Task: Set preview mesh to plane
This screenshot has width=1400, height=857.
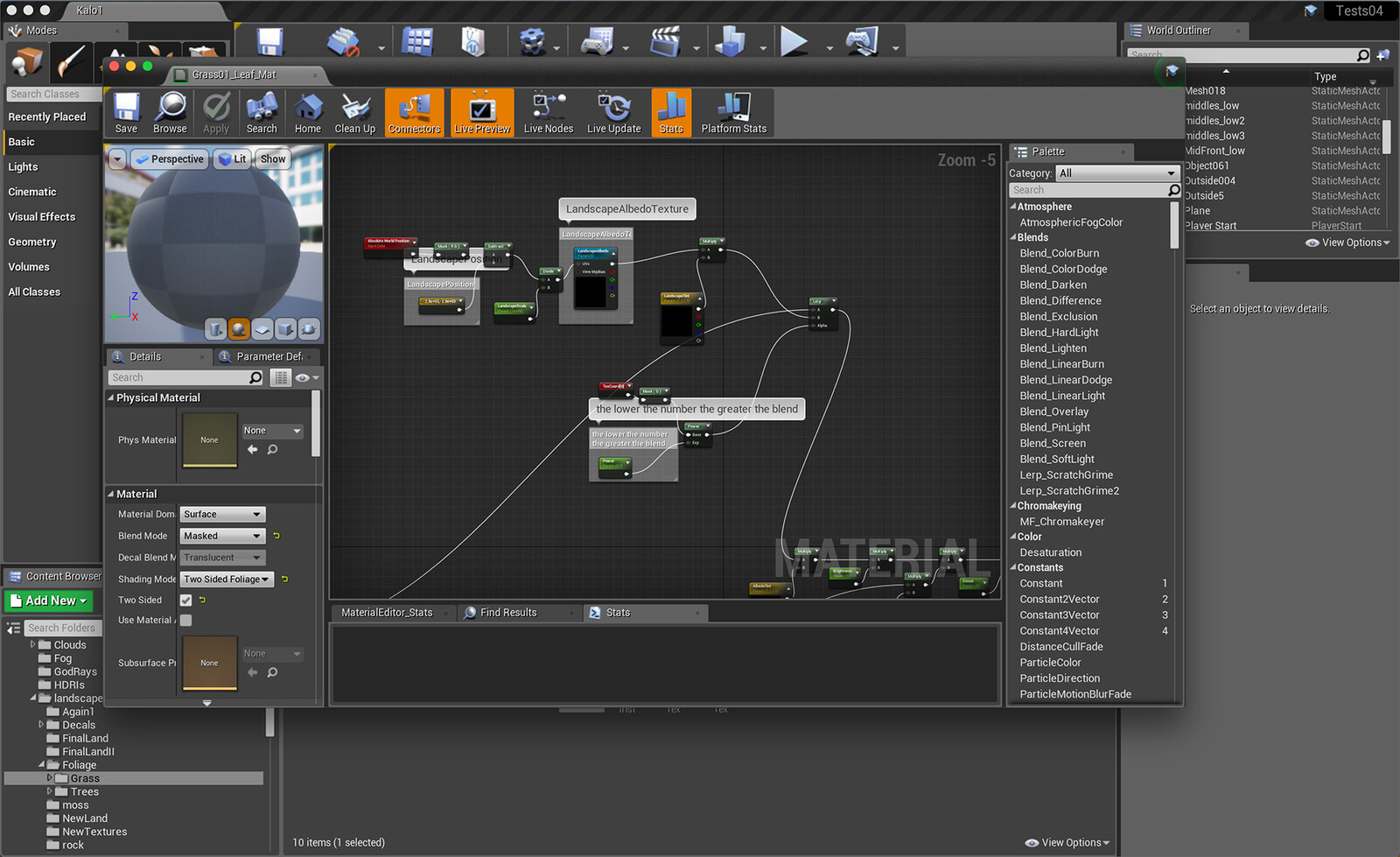Action: point(262,329)
